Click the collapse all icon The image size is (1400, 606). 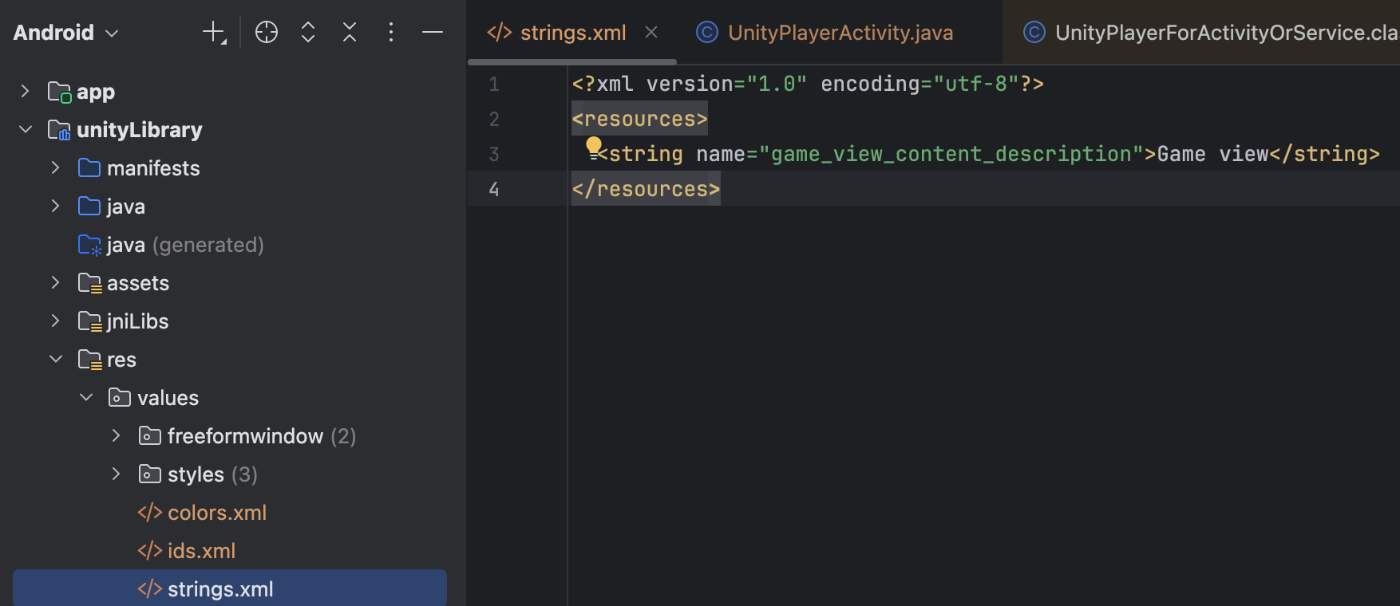coord(349,33)
